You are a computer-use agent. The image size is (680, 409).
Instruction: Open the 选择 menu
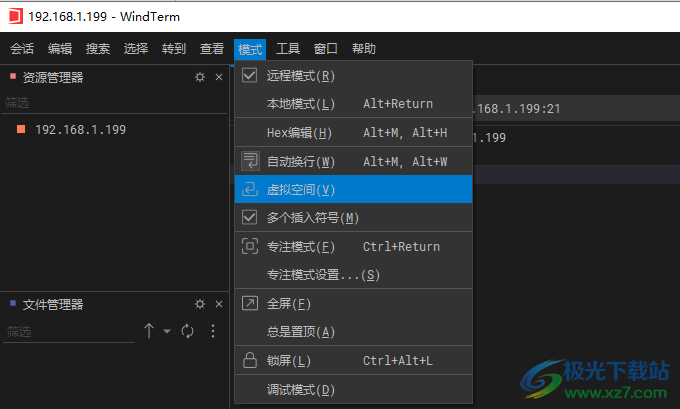click(x=136, y=49)
